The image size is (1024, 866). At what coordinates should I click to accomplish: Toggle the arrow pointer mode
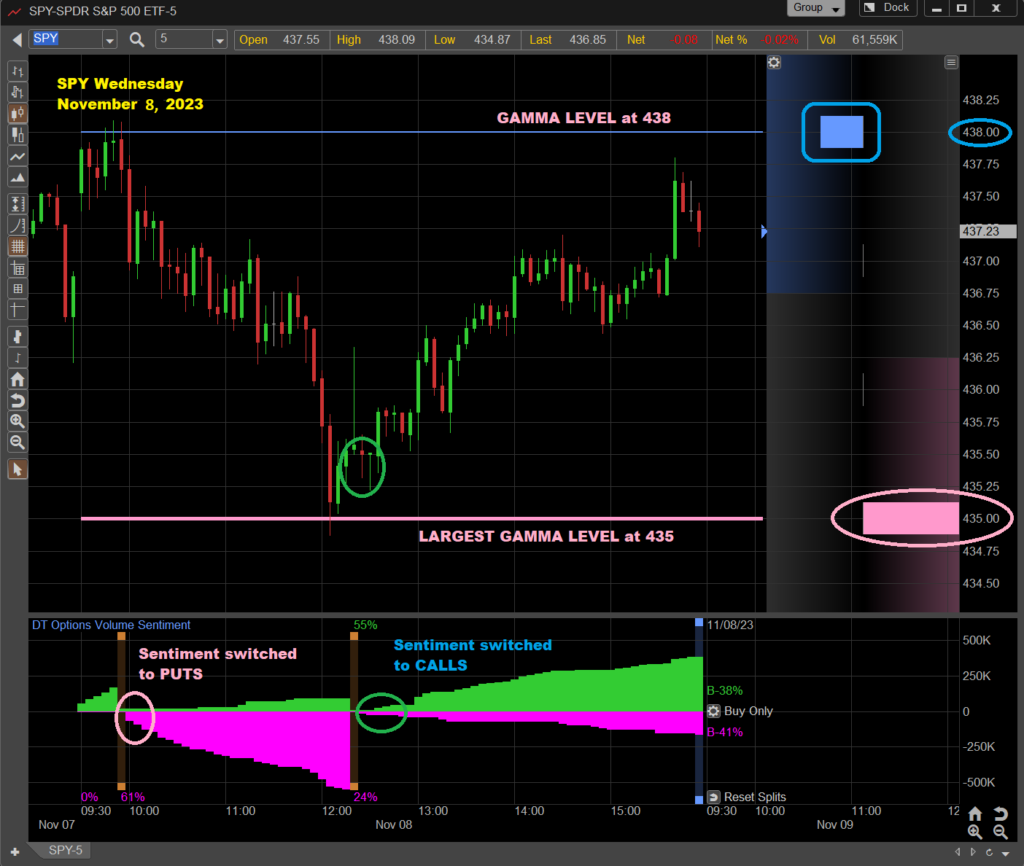click(17, 469)
